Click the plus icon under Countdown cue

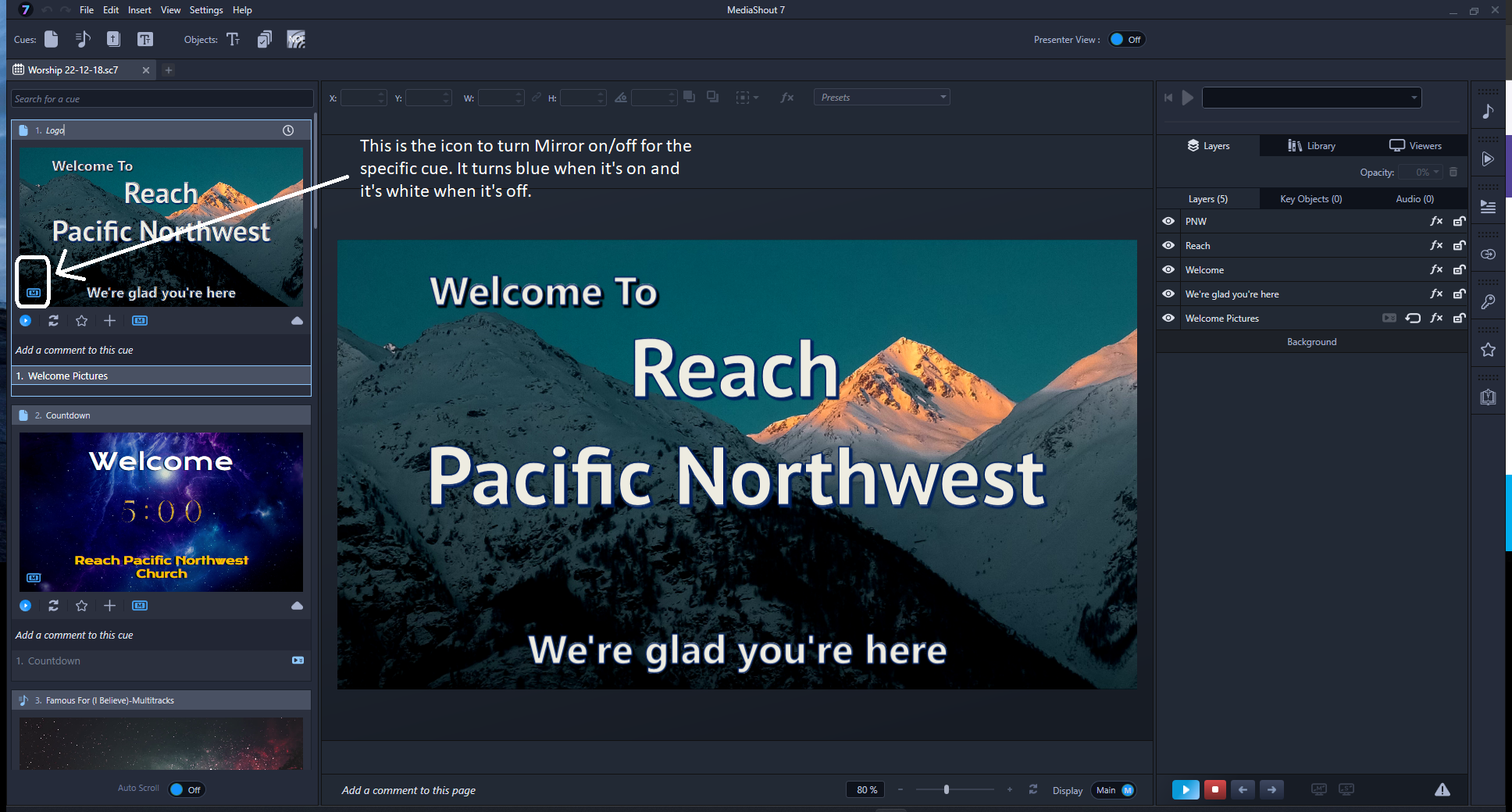tap(110, 606)
